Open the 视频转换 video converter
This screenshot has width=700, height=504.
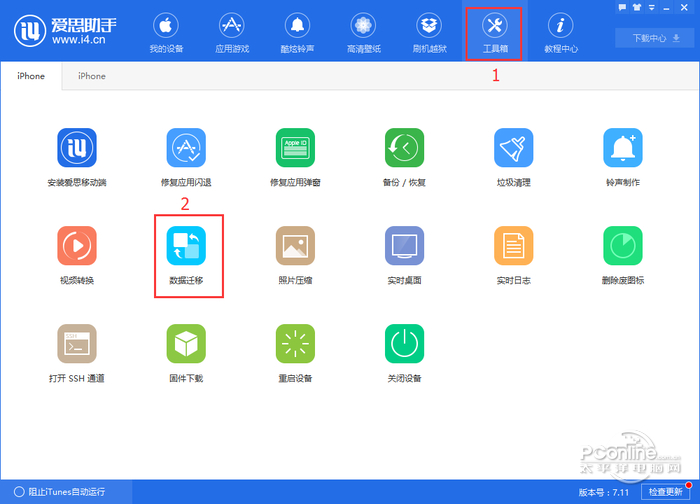coord(77,255)
